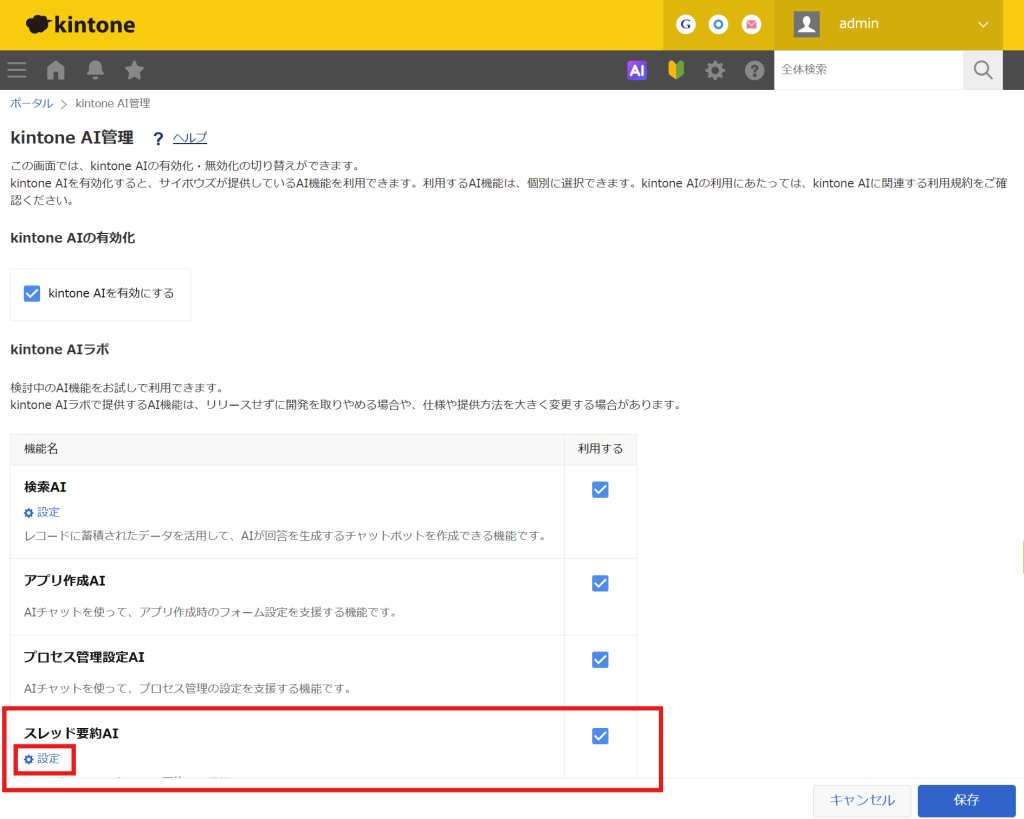This screenshot has height=819, width=1024.
Task: Click the プロセス管理設定AI feature name
Action: 84,657
